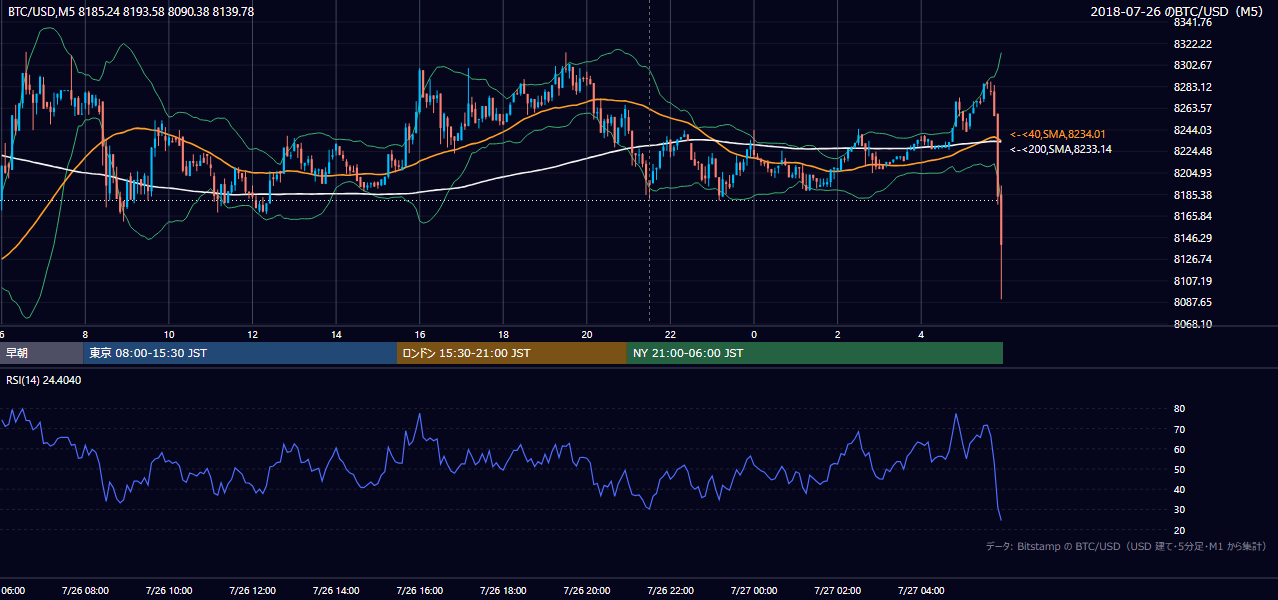
Task: Click price axis value 8068.10
Action: point(1192,324)
